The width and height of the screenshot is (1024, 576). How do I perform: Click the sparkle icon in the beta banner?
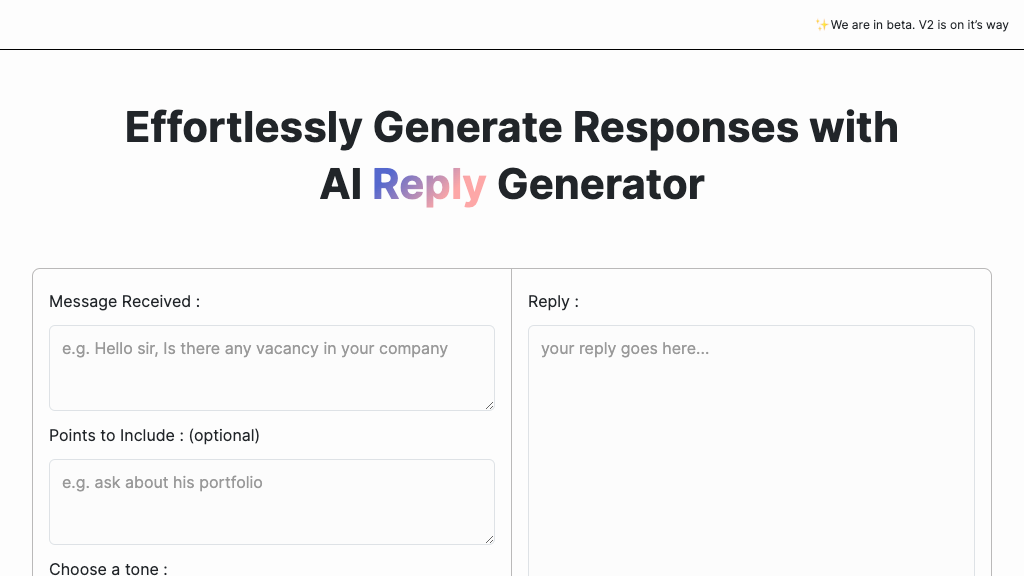[x=821, y=24]
